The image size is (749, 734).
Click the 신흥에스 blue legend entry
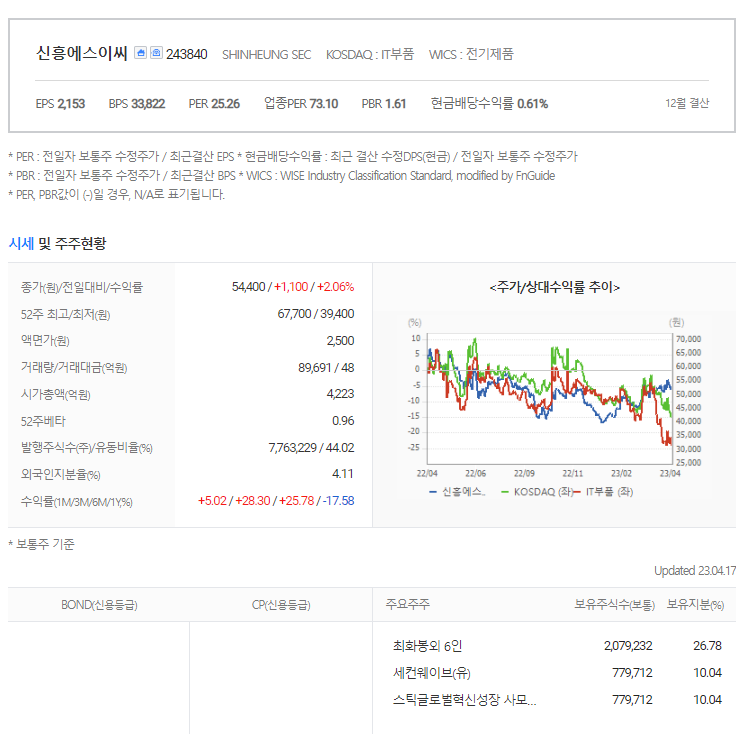pos(458,492)
